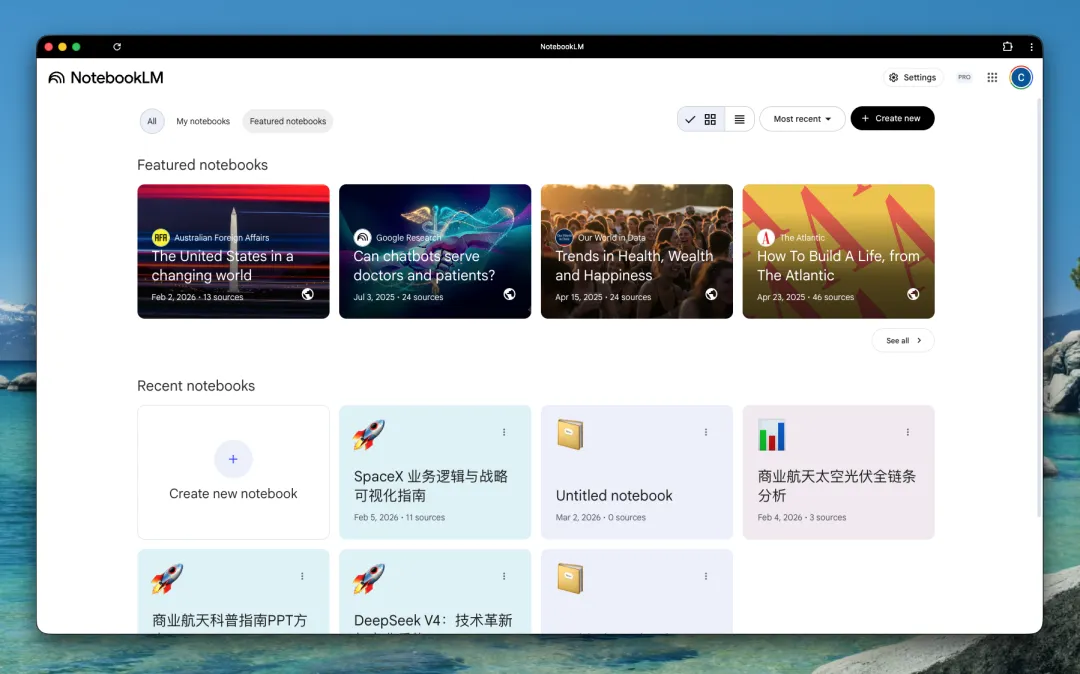Click the plus icon to create notebook
The height and width of the screenshot is (674, 1080).
click(x=233, y=459)
